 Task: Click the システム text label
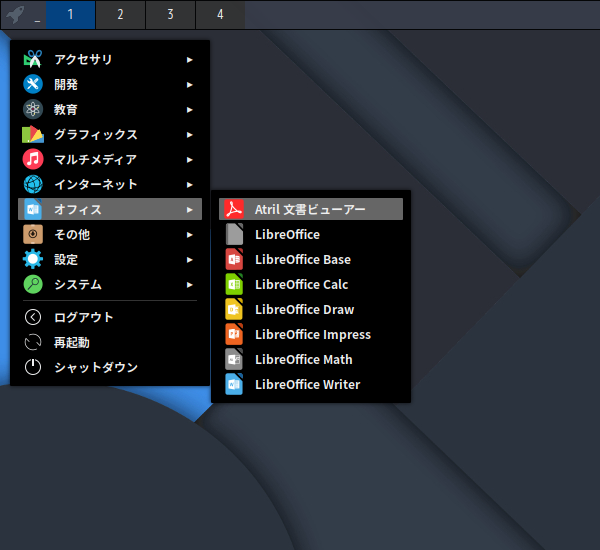(78, 284)
